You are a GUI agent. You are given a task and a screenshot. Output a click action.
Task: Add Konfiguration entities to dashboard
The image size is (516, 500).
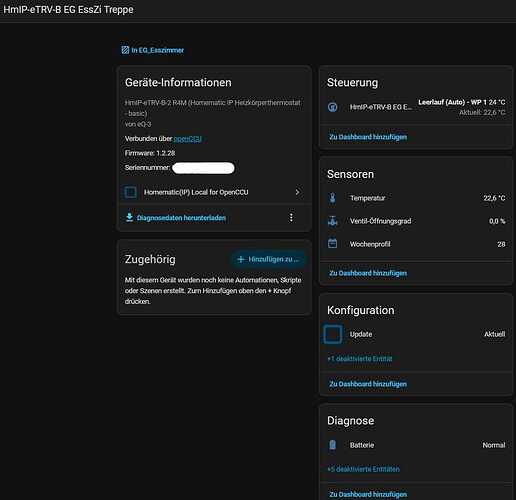tap(368, 384)
